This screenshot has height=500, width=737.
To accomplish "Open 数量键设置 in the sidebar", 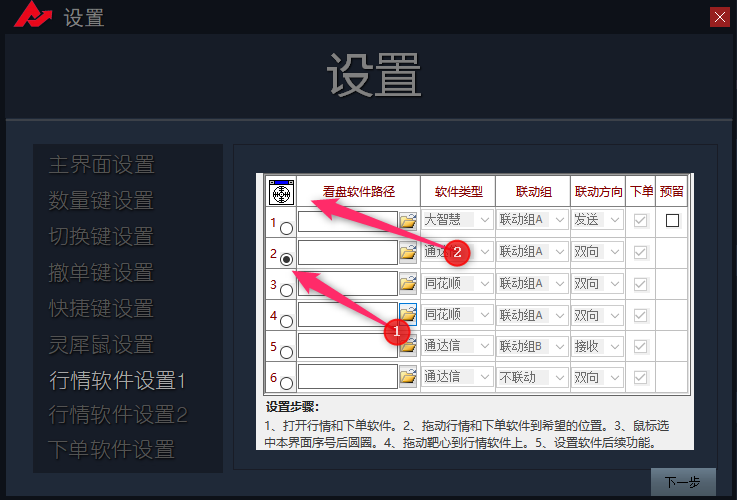I will coord(102,200).
